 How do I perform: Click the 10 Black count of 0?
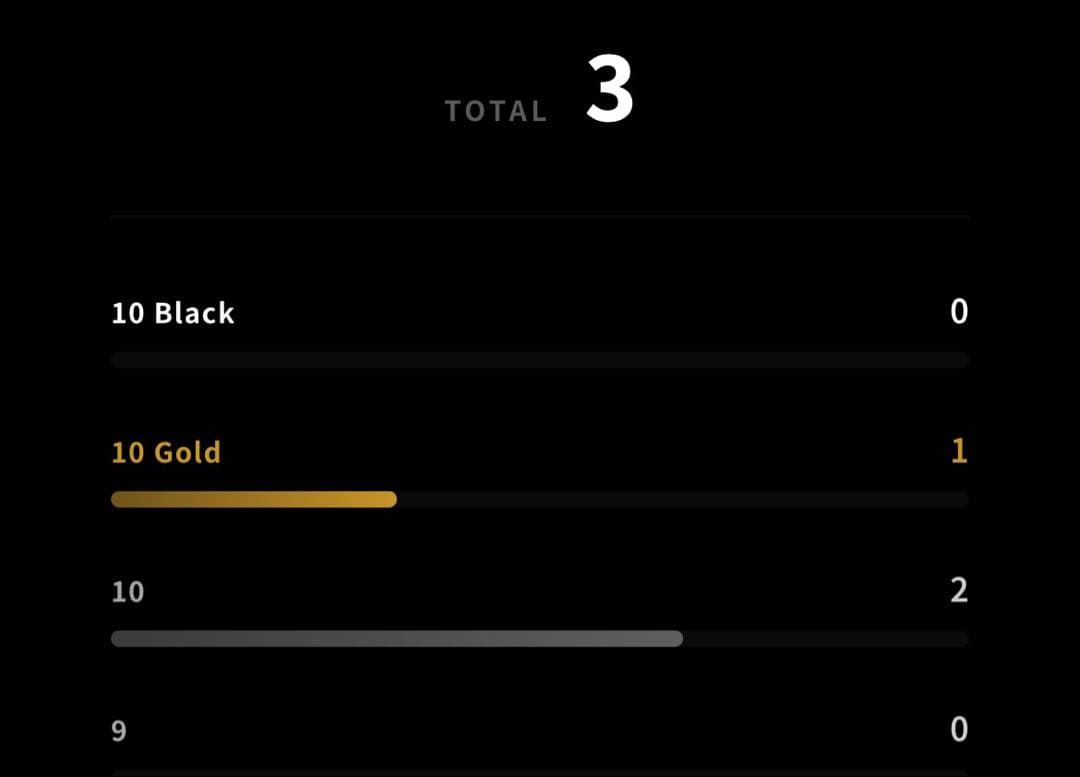click(x=959, y=311)
